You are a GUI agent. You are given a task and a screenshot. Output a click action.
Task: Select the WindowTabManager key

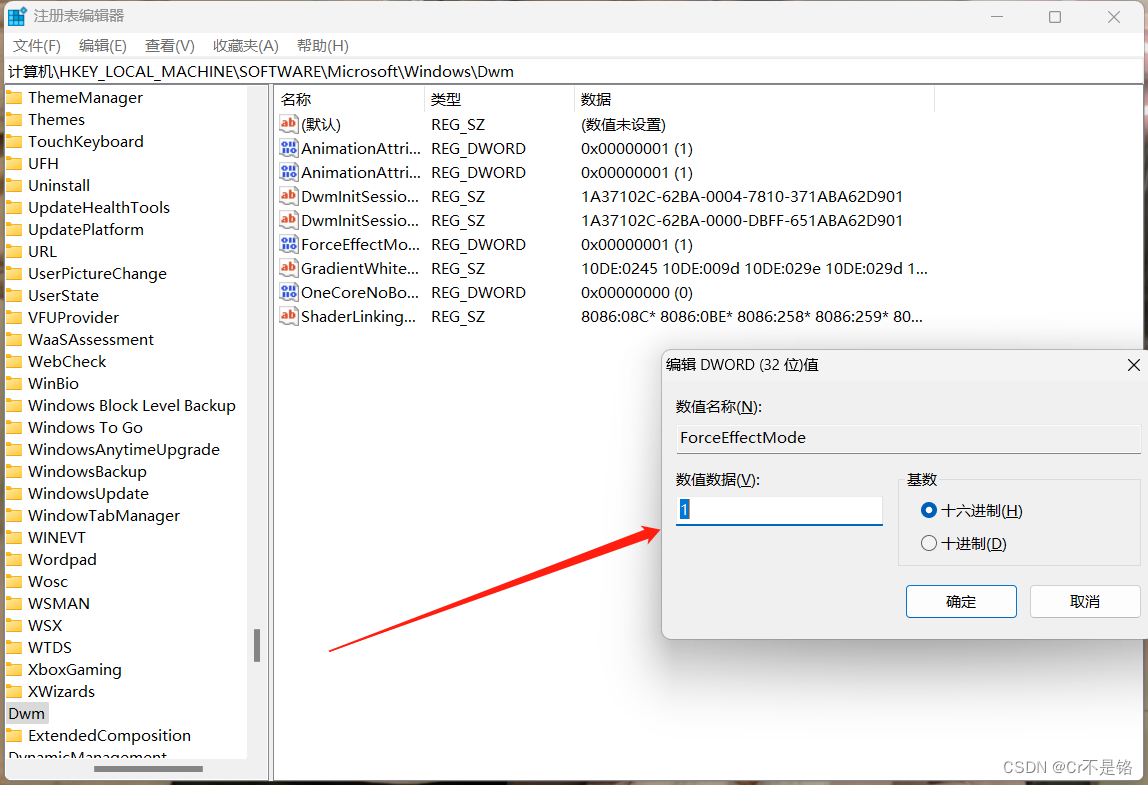click(x=104, y=516)
